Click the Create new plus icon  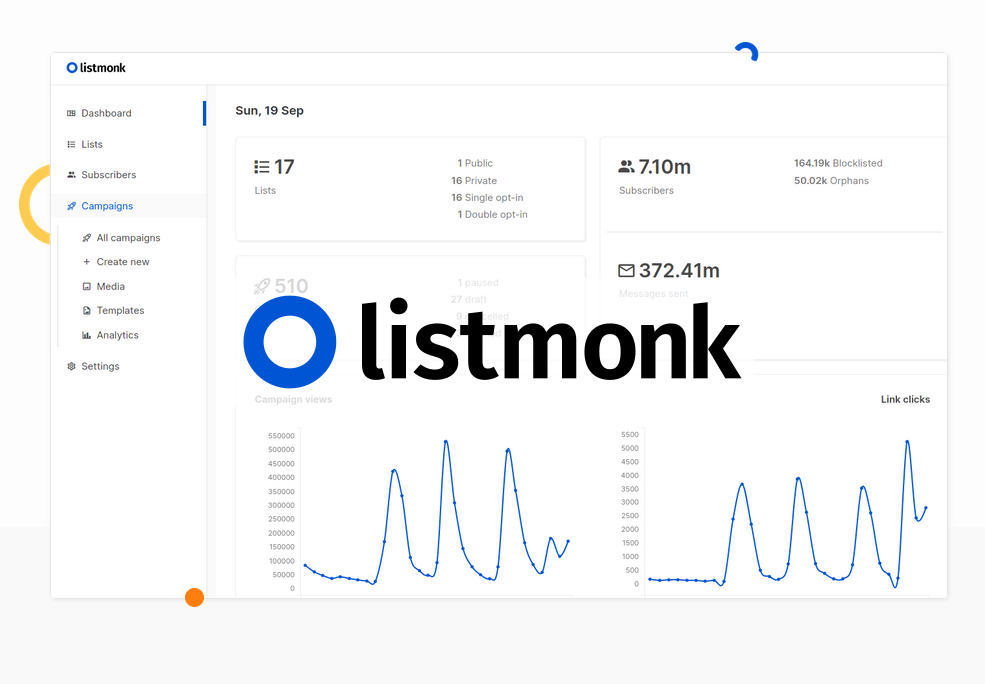tap(87, 262)
